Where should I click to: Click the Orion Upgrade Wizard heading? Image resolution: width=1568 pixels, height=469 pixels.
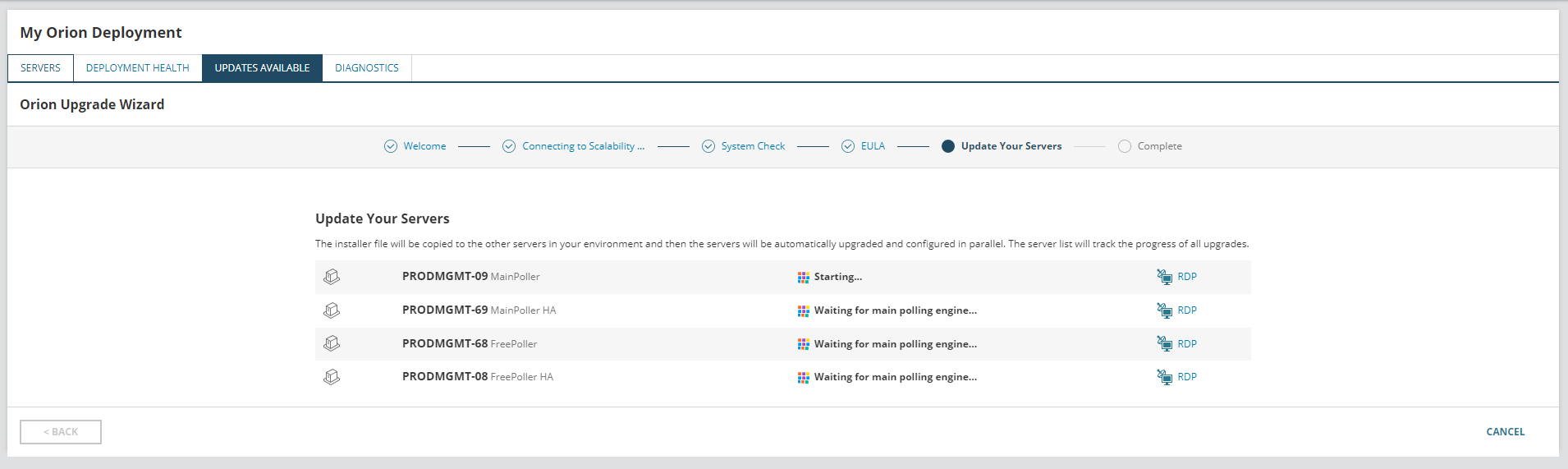click(x=92, y=104)
